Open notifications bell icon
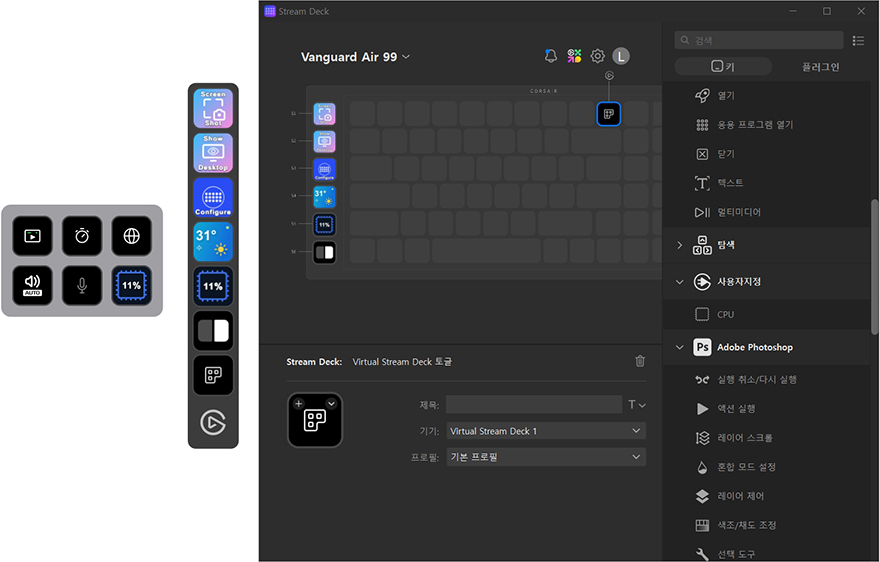This screenshot has width=880, height=562. [551, 56]
